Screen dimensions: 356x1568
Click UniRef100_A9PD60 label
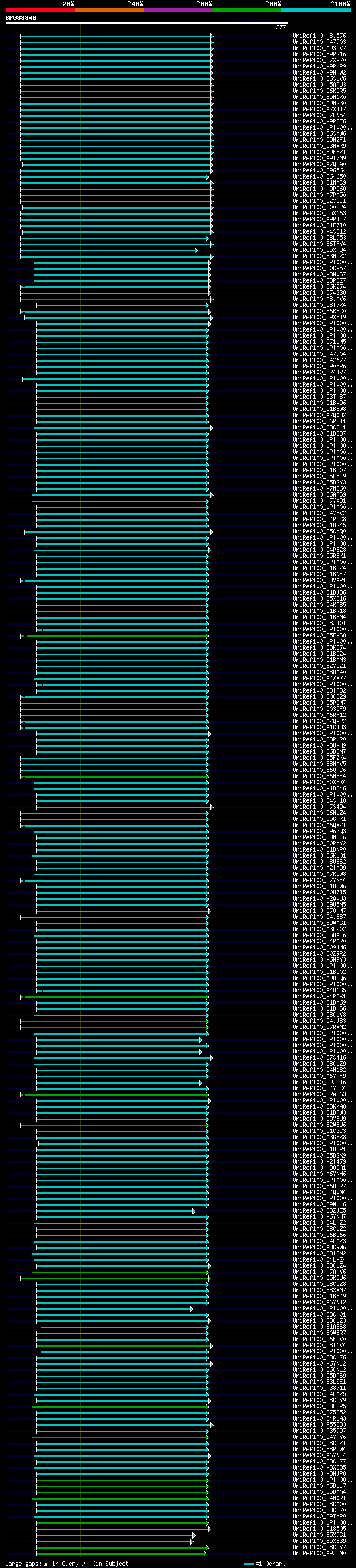coord(319,189)
